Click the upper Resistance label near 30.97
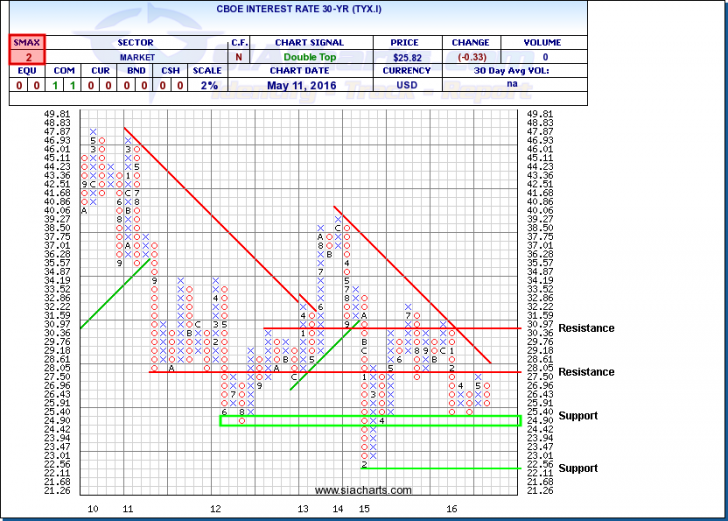The width and height of the screenshot is (728, 521). tap(586, 328)
